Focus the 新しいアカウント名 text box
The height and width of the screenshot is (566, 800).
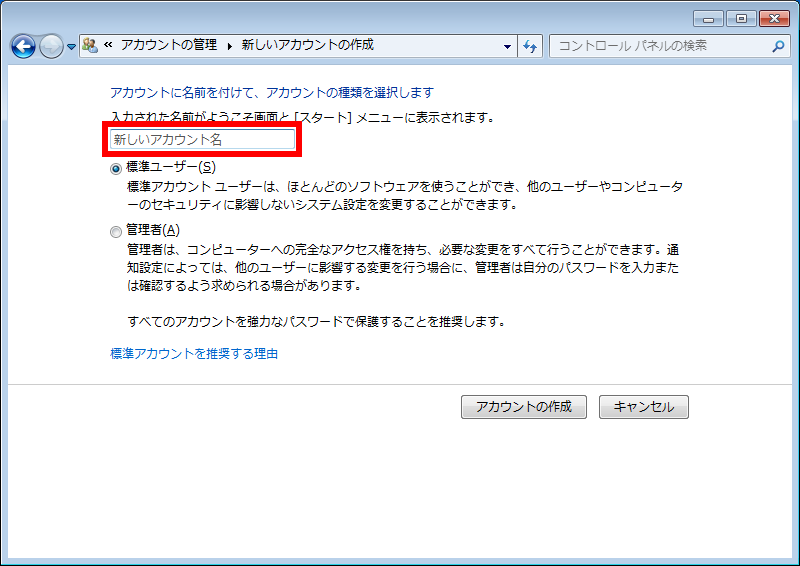[203, 140]
